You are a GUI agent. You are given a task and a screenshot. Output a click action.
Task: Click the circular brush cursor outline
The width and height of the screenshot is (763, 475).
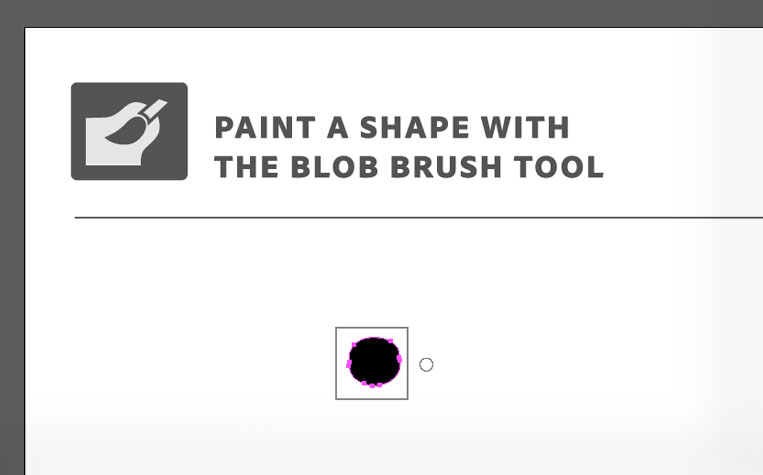426,365
